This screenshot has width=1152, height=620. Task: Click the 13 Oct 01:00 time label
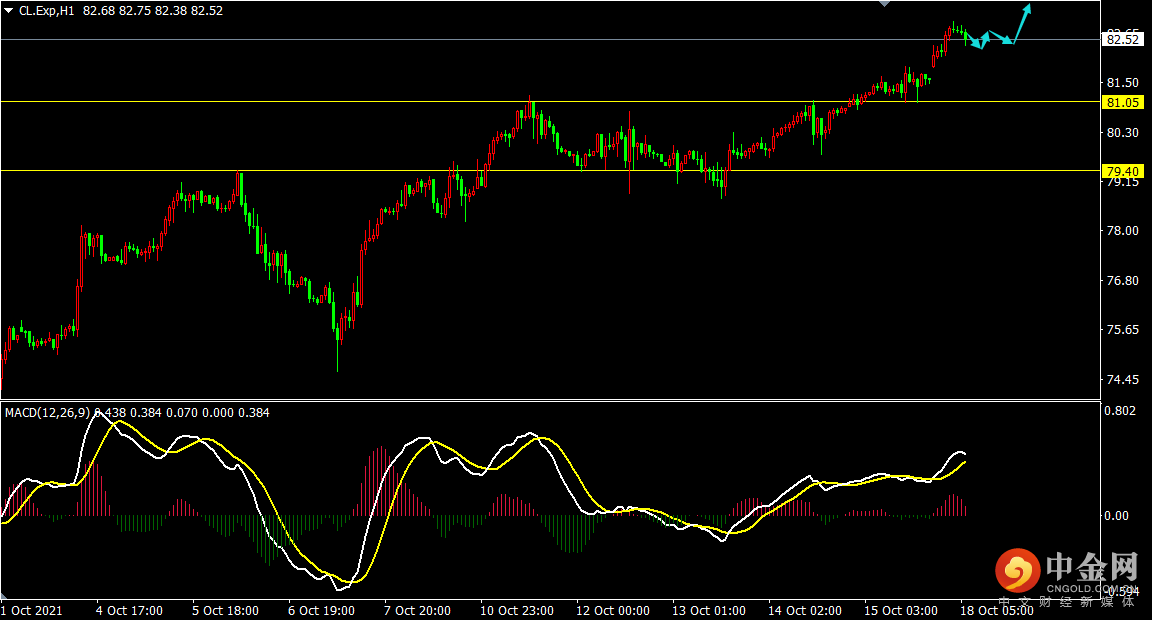click(x=709, y=610)
